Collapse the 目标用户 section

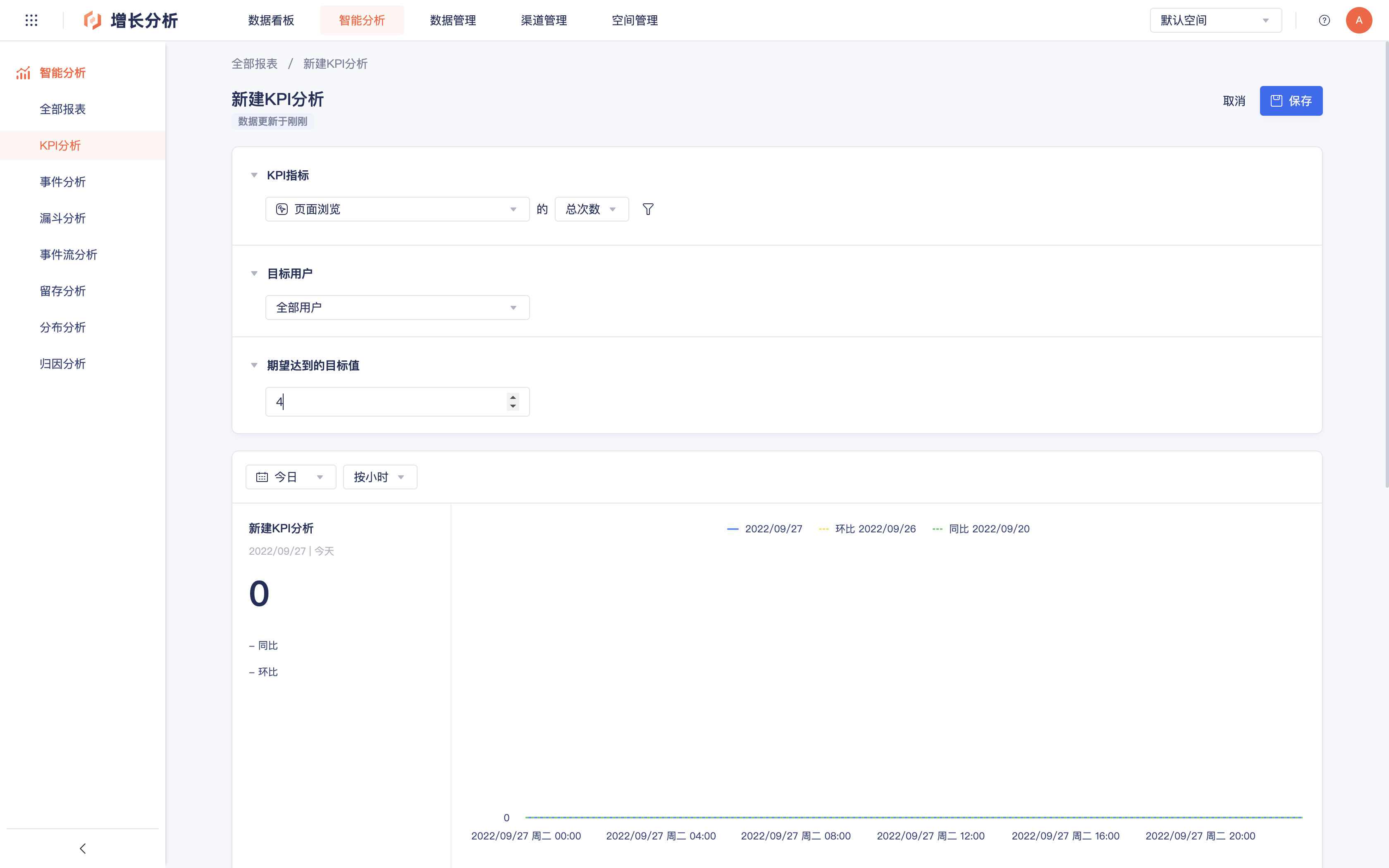254,274
